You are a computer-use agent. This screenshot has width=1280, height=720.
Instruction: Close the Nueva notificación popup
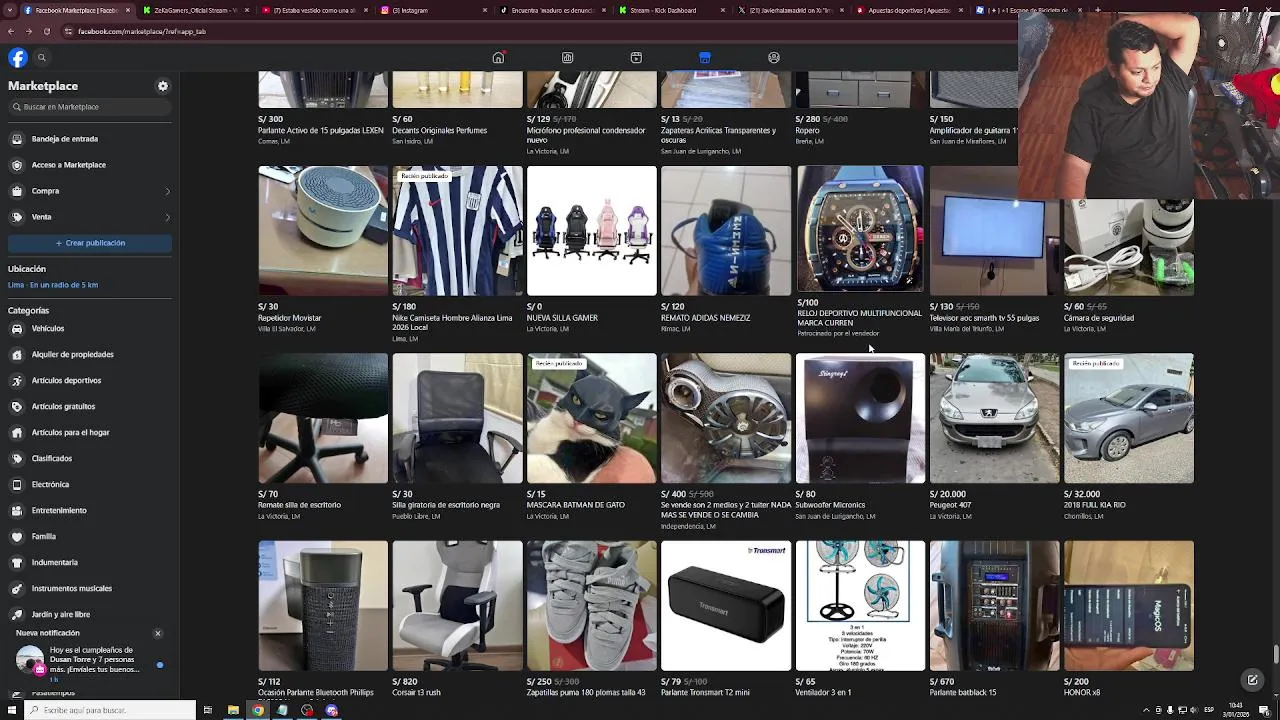click(157, 633)
